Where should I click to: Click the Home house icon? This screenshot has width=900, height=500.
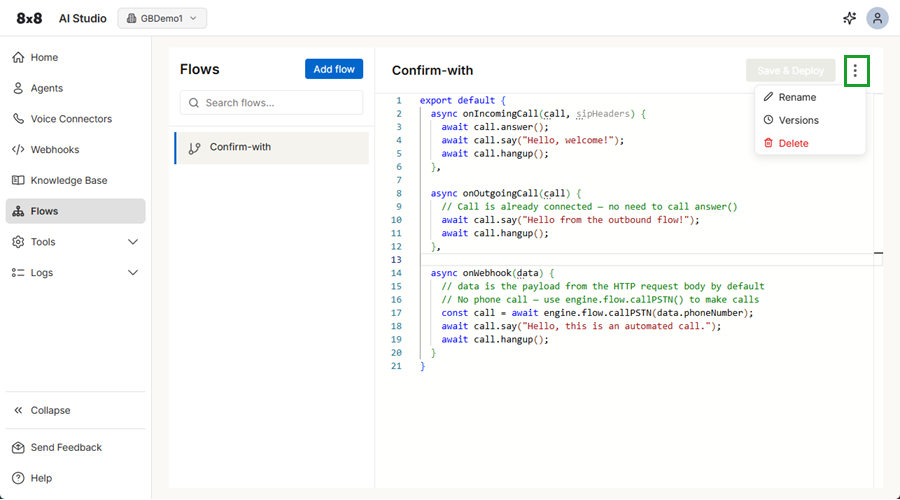[18, 57]
